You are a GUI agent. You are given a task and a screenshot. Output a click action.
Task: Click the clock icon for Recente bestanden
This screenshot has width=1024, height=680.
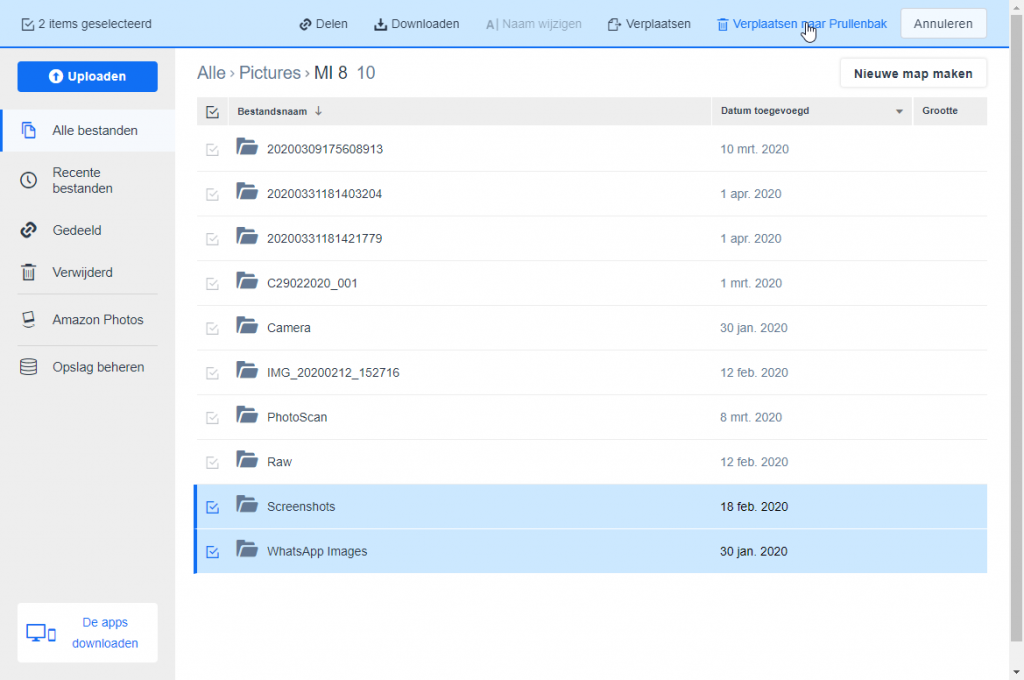coord(29,180)
